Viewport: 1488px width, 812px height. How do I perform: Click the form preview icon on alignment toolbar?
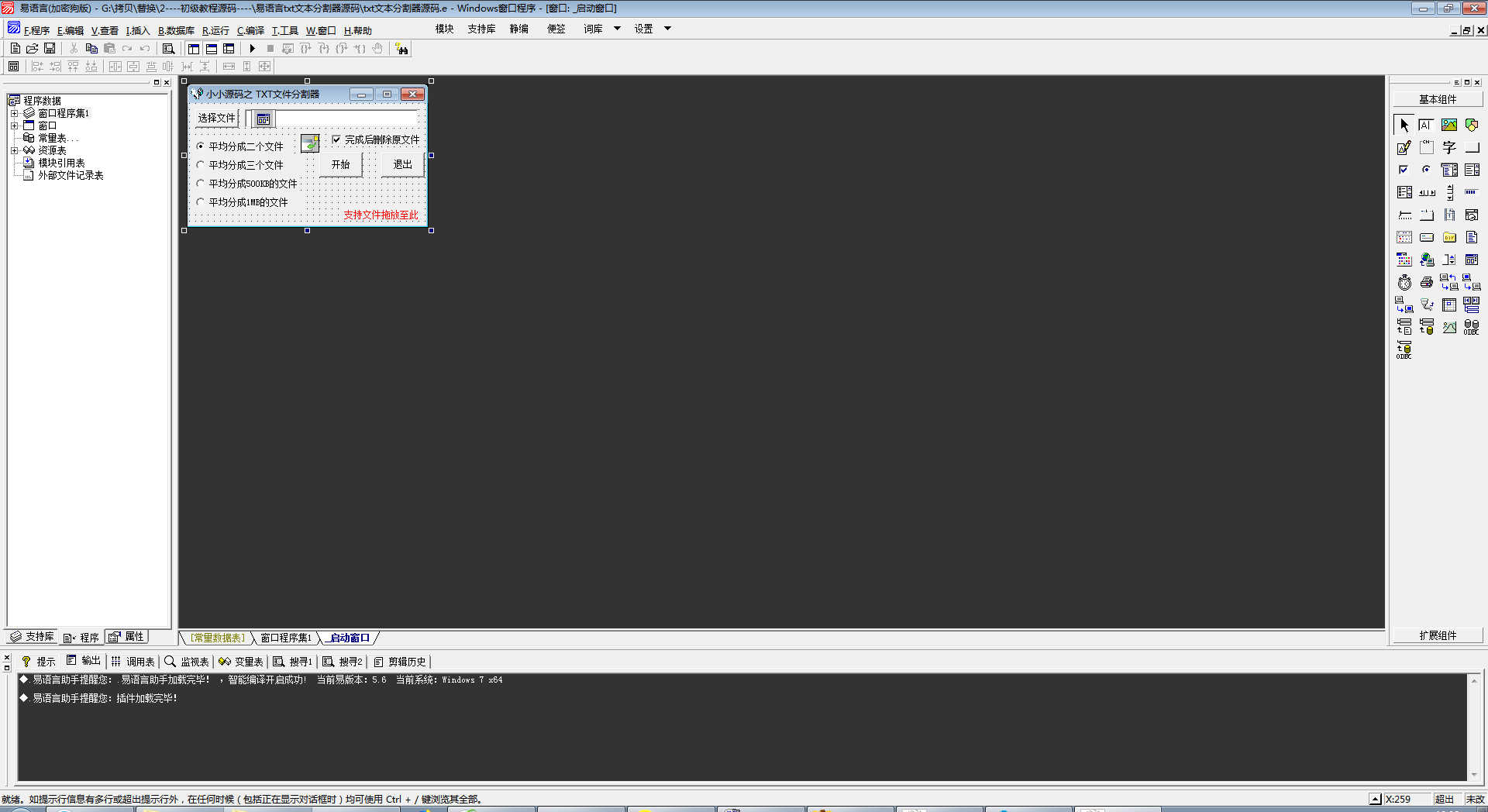(x=14, y=66)
